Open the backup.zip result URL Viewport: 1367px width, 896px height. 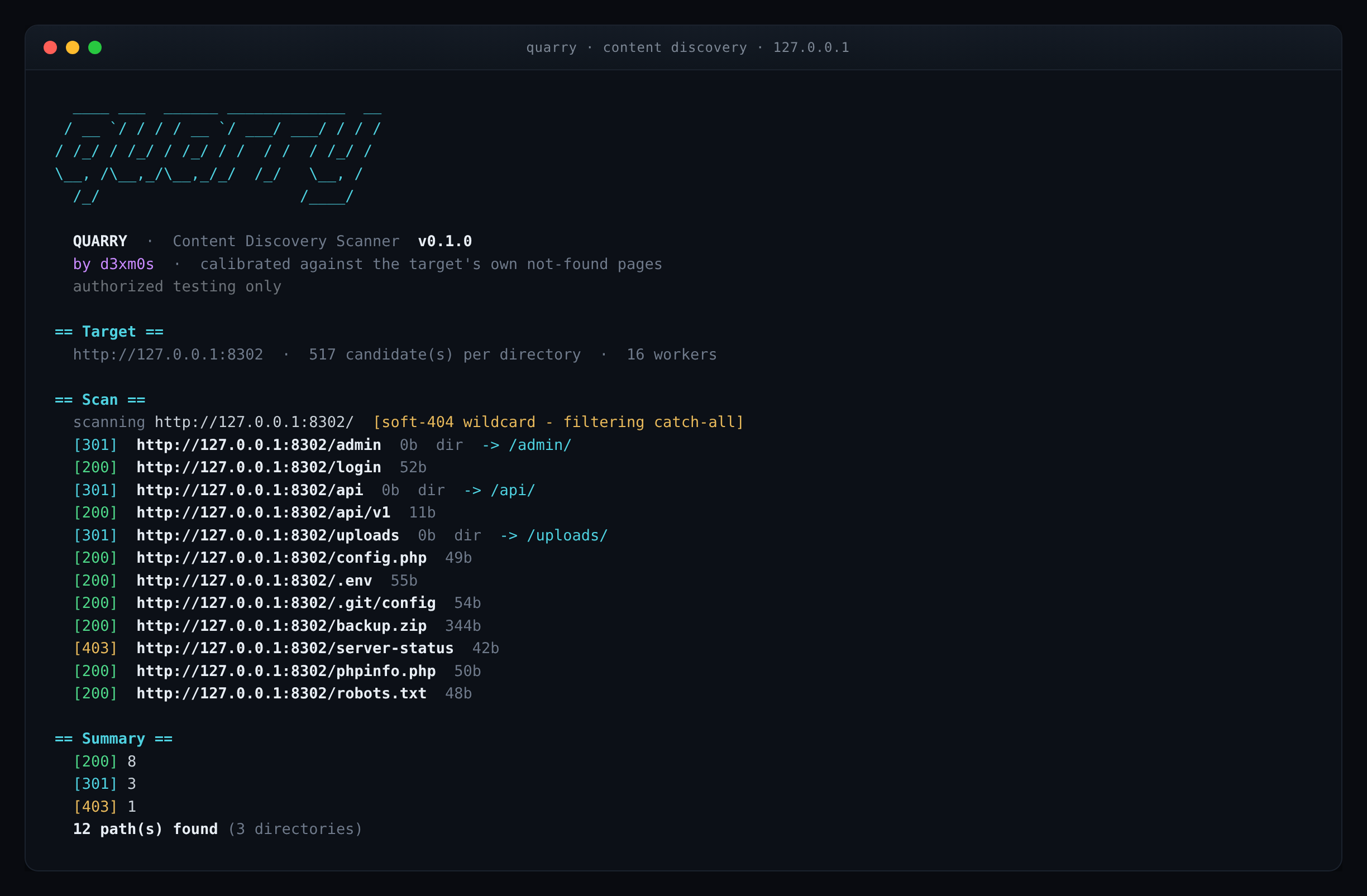(x=281, y=625)
